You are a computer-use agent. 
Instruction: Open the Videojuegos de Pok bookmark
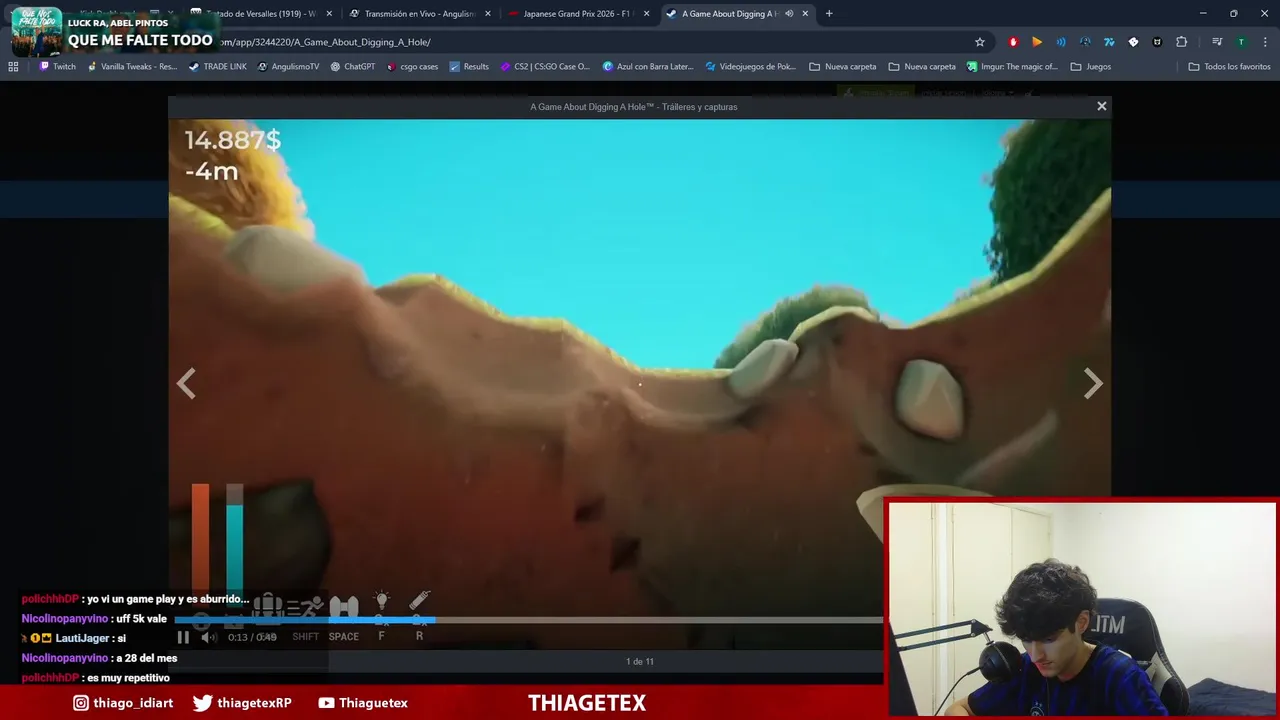750,67
